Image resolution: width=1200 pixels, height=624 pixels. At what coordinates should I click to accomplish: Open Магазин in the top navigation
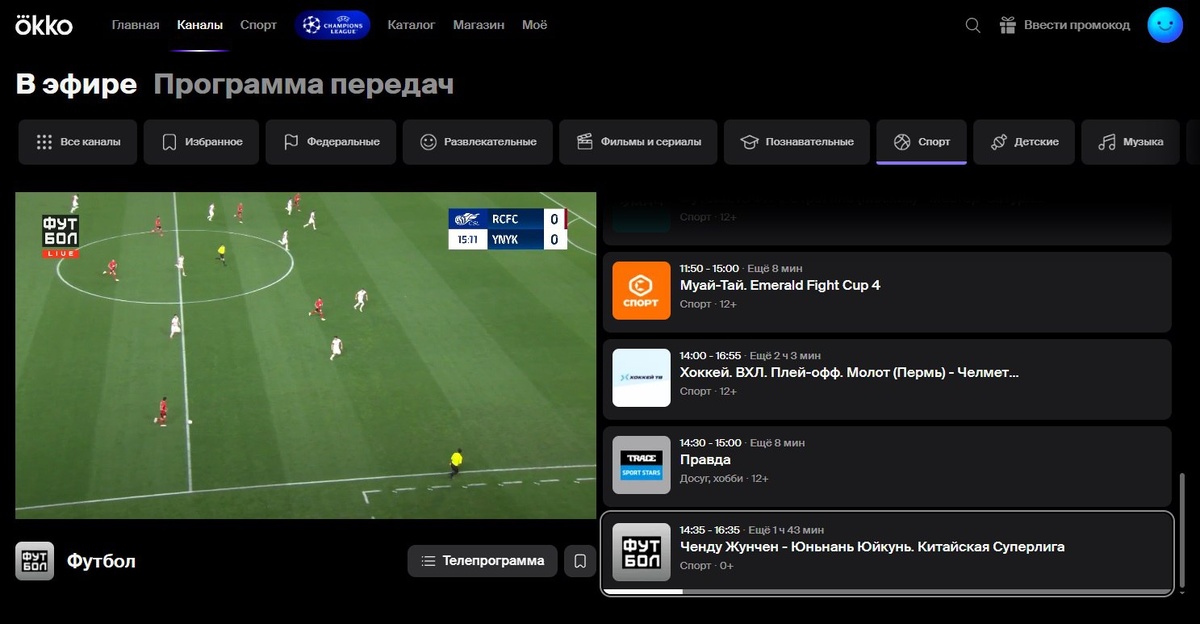479,25
